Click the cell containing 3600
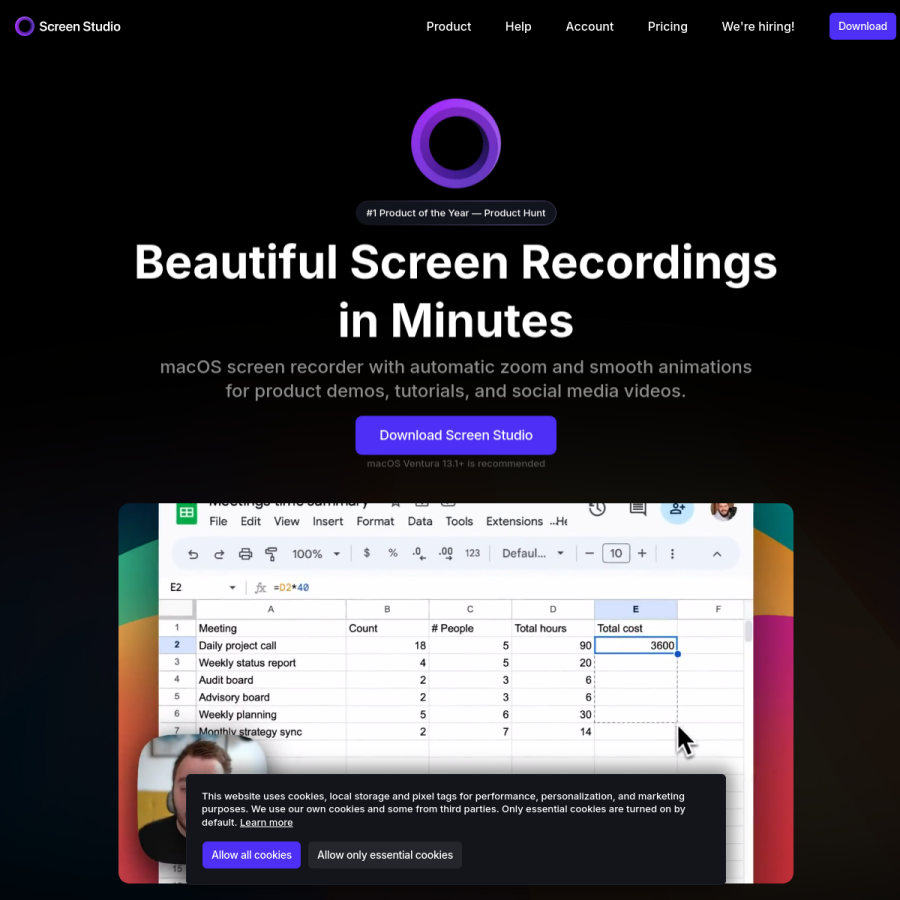The width and height of the screenshot is (900, 900). [635, 645]
